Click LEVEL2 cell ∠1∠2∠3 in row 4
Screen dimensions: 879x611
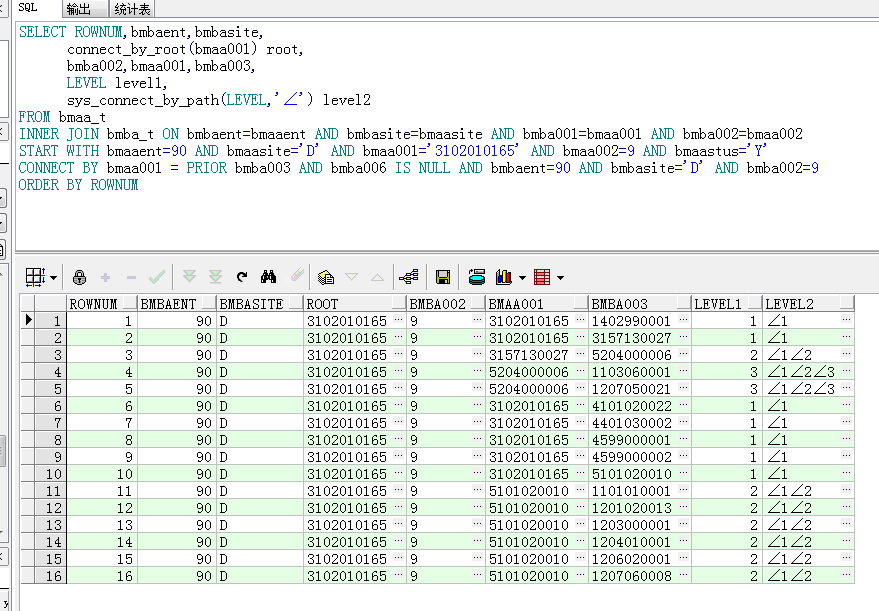tap(801, 372)
